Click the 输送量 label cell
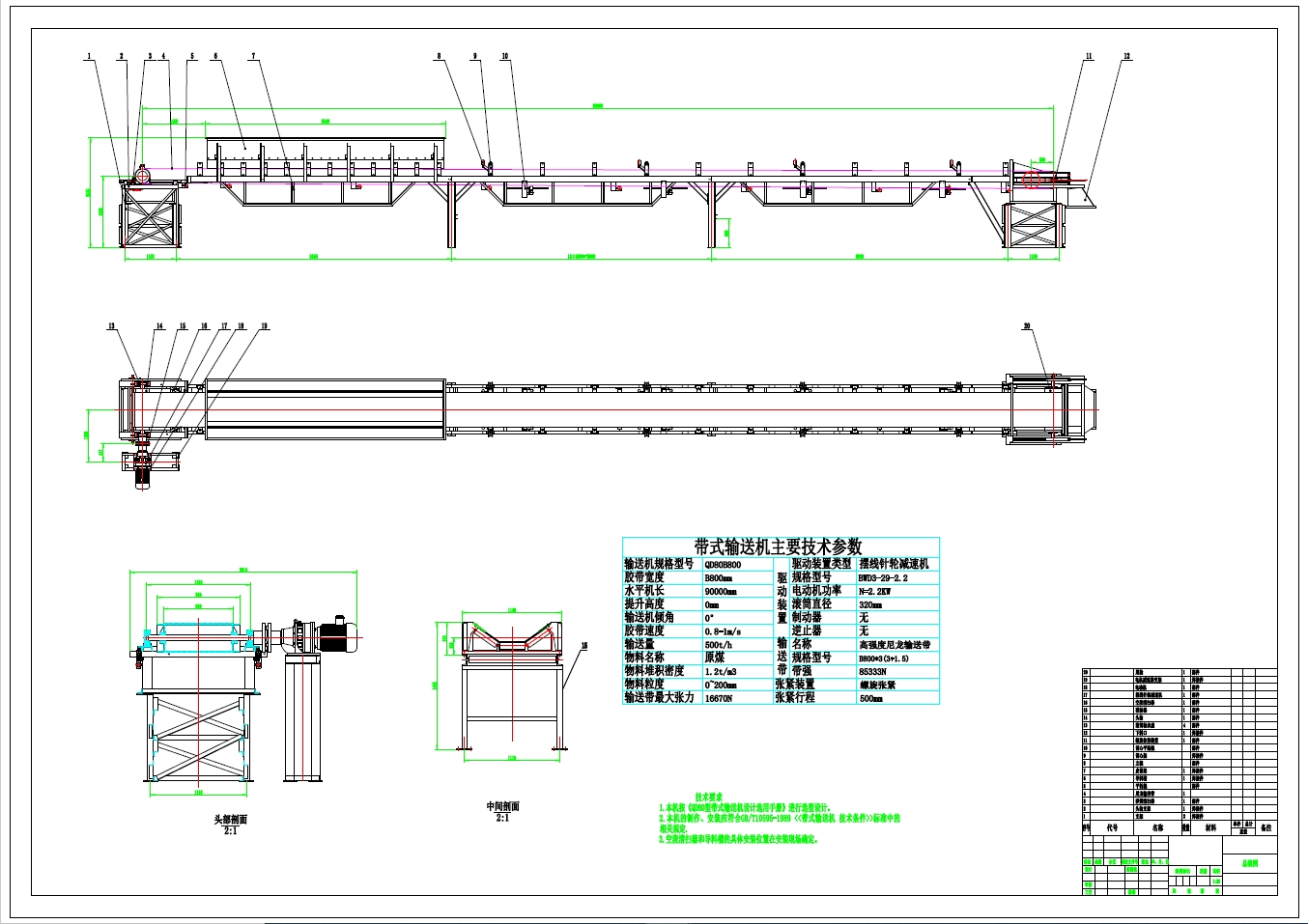 [x=640, y=643]
